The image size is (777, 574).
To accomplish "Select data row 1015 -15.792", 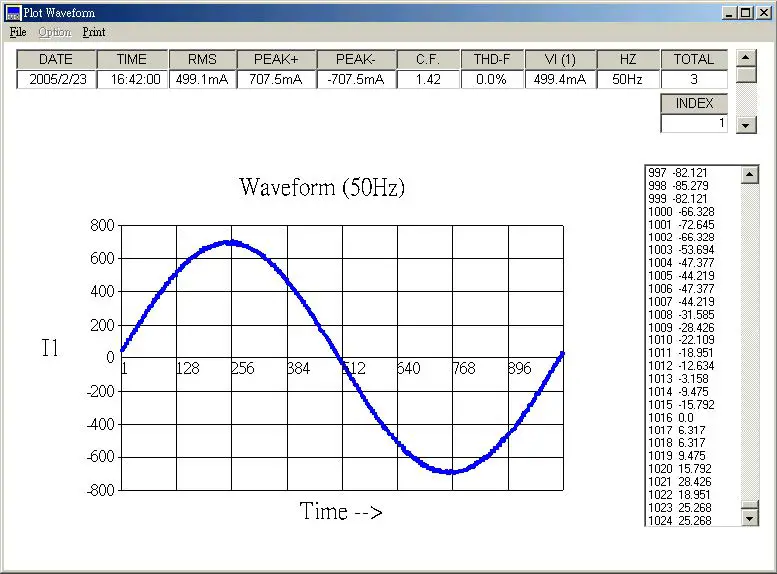I will pos(694,404).
